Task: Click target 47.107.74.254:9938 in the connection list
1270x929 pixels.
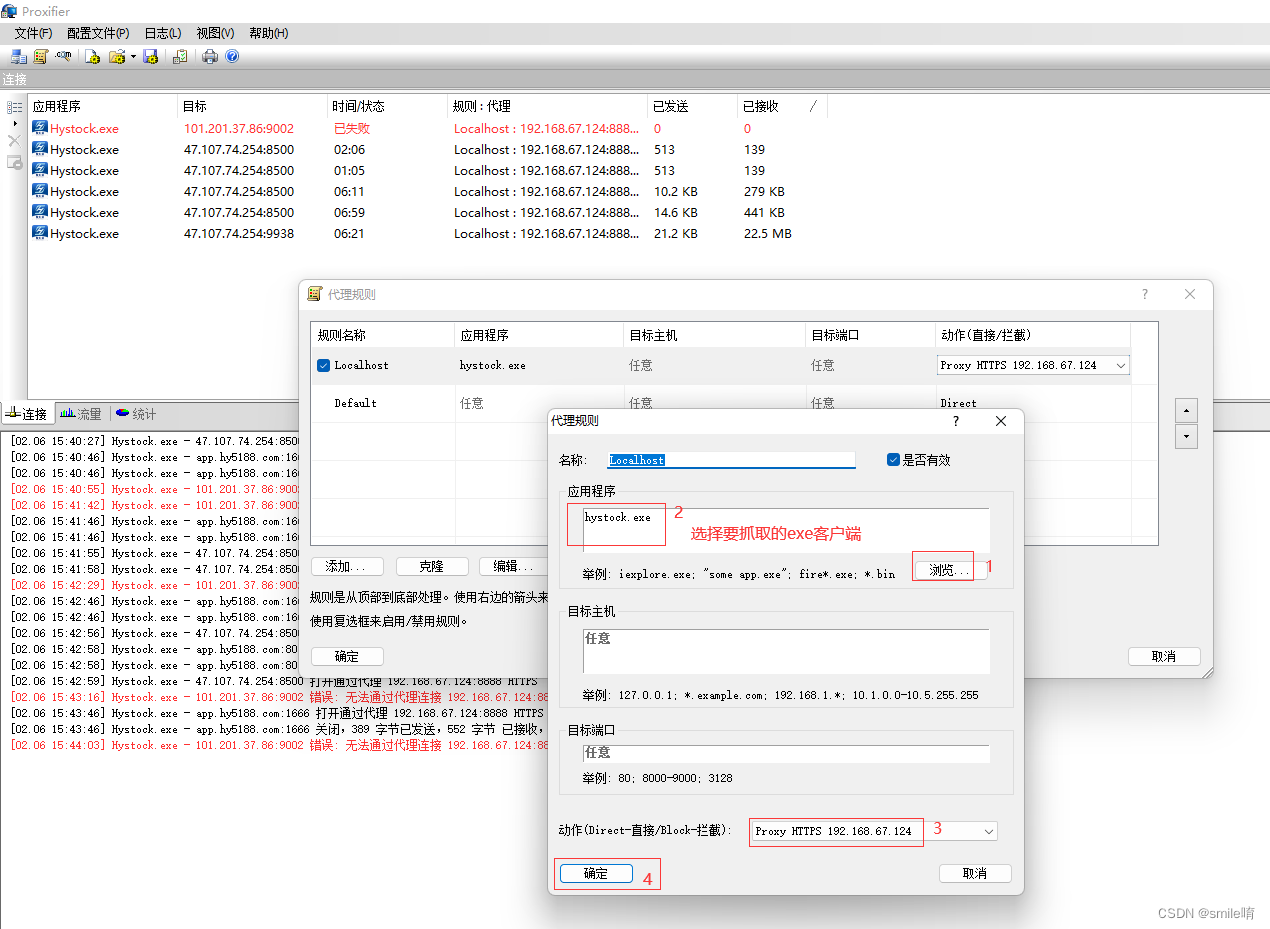Action: pos(239,233)
